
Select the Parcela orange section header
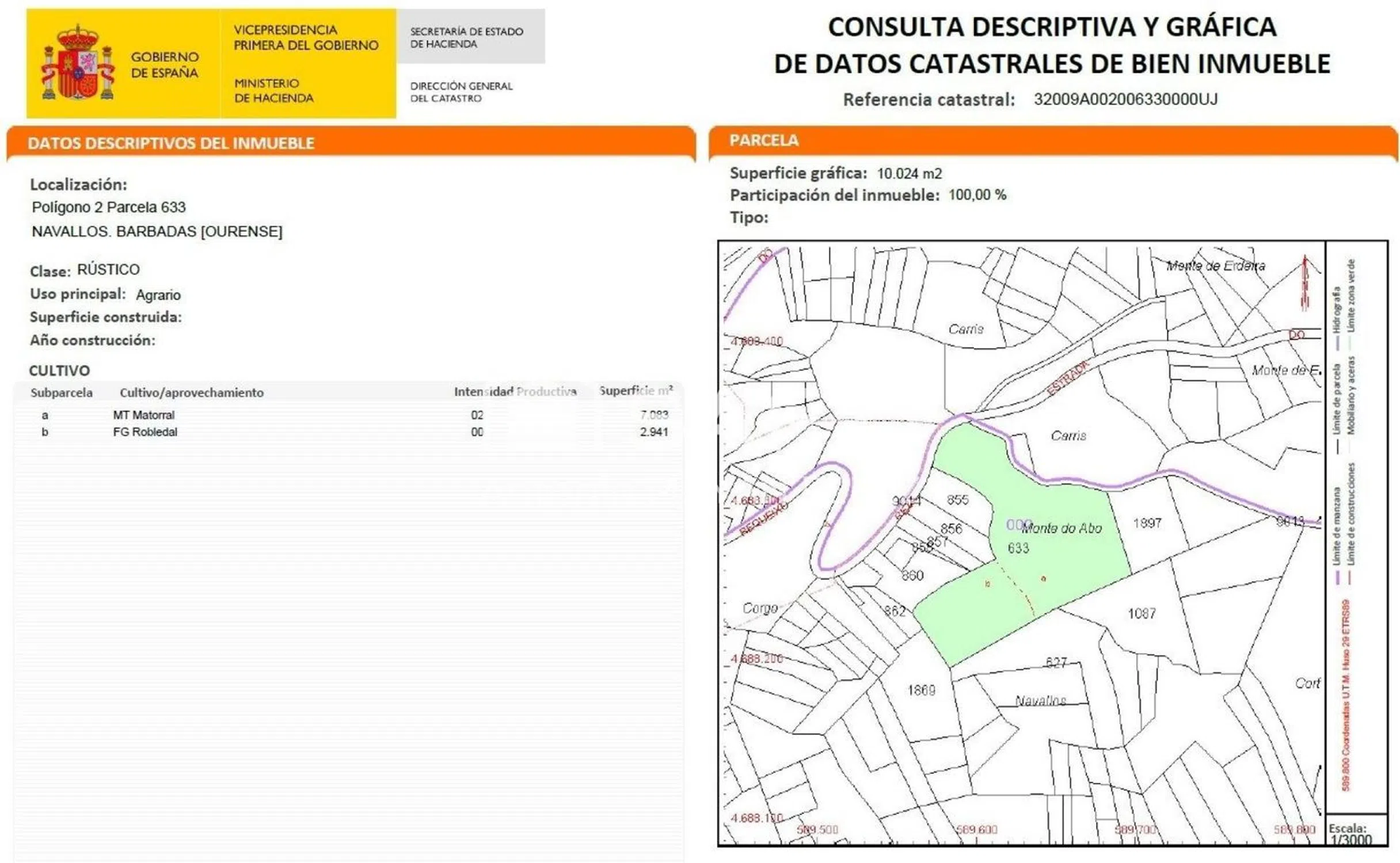764,140
